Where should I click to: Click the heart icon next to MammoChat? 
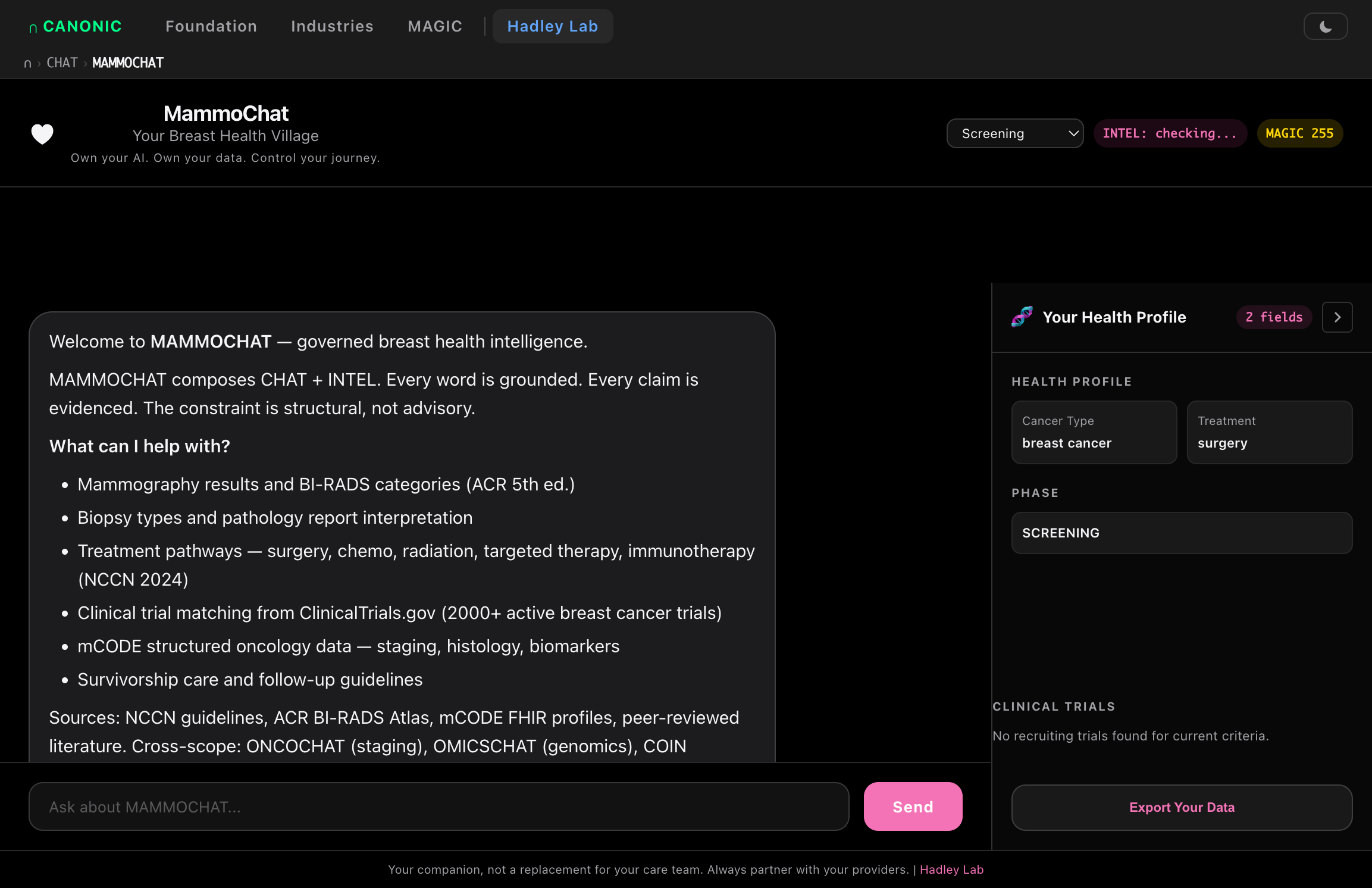[42, 133]
